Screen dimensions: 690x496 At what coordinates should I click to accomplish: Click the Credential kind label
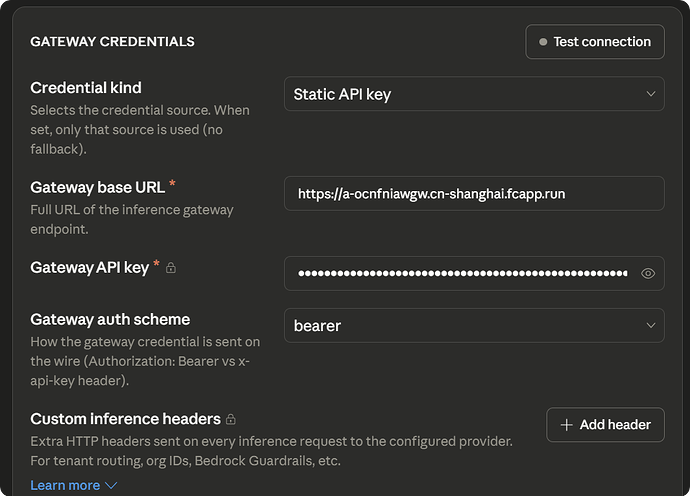[86, 88]
